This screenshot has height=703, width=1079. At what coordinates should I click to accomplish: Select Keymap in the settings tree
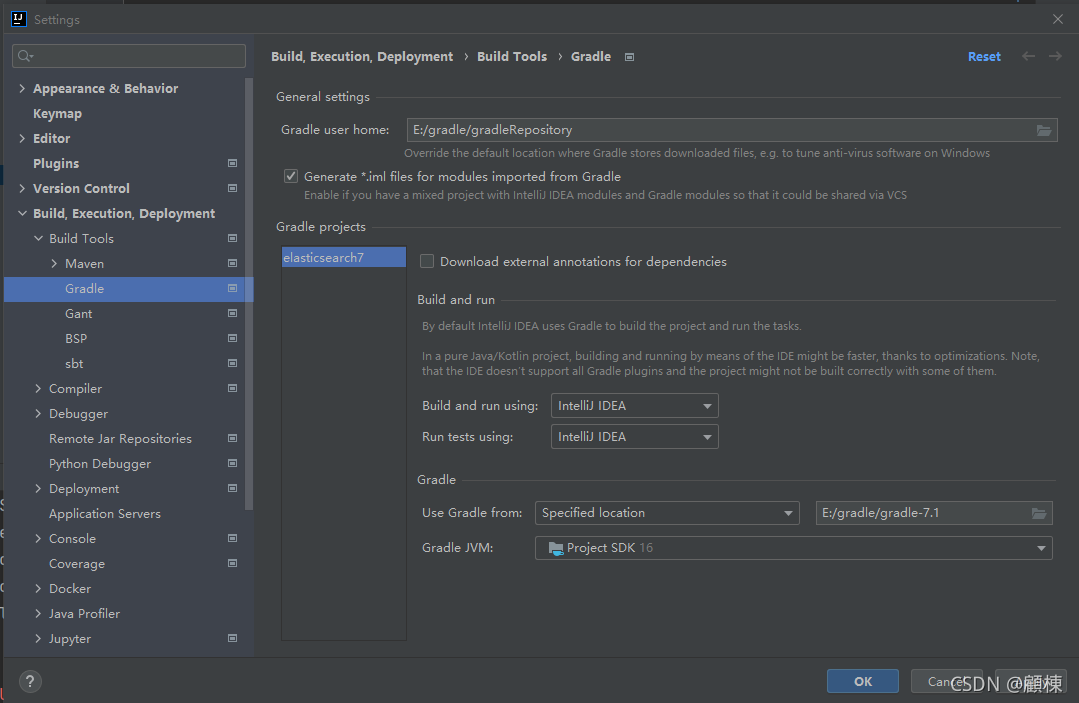(x=57, y=113)
